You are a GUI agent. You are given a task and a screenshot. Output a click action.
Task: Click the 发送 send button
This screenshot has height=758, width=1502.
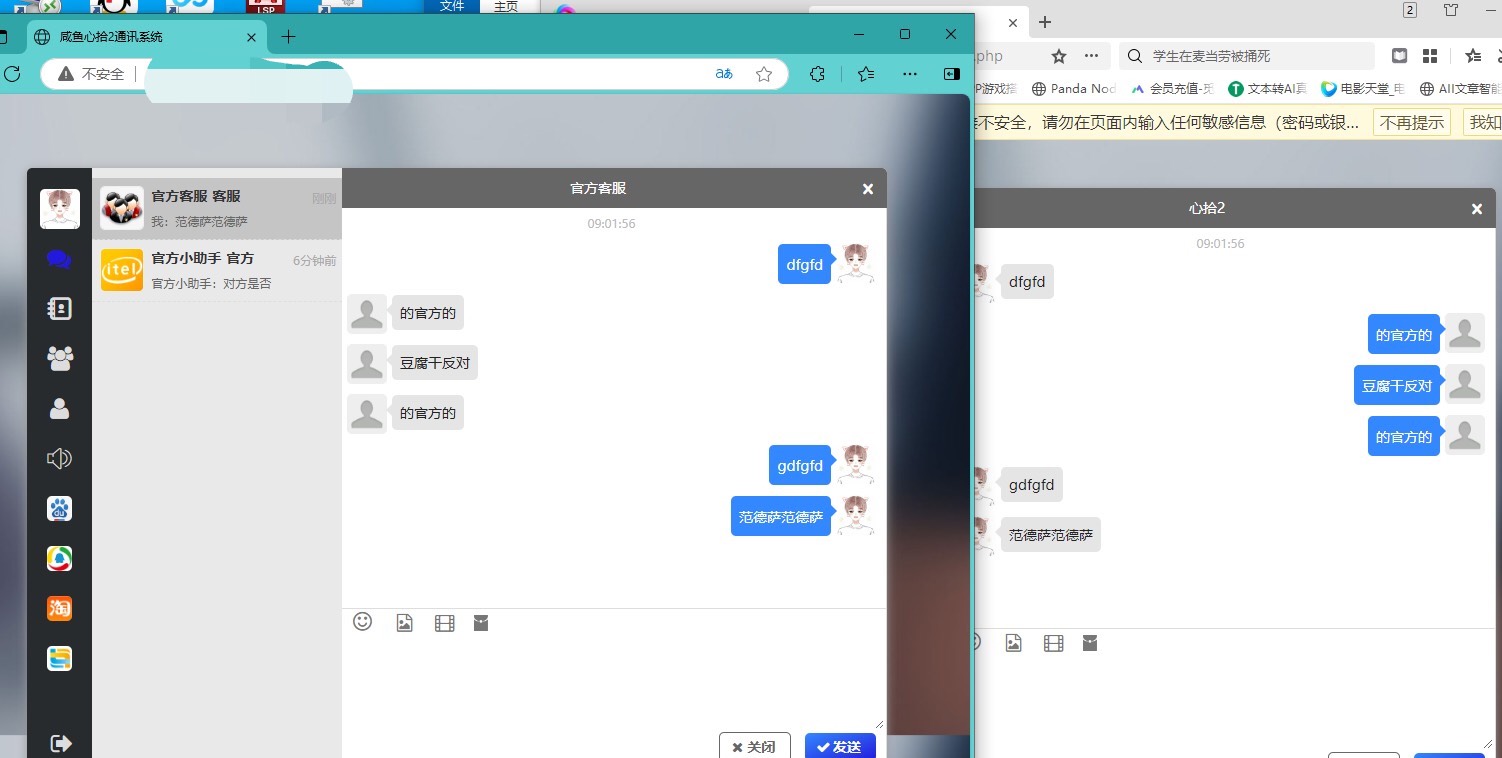coord(840,746)
